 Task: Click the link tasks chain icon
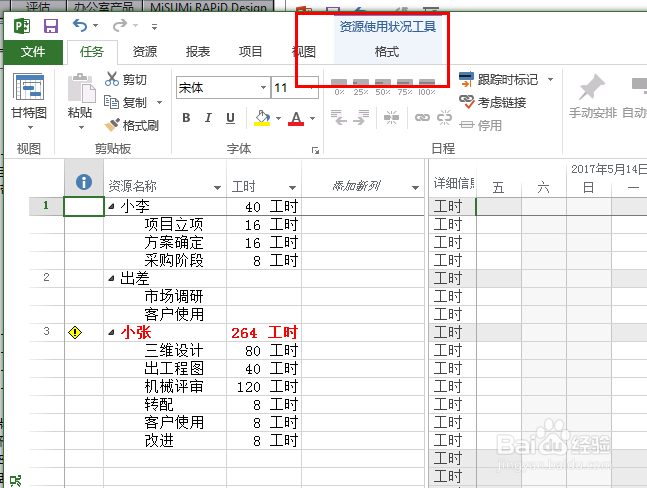click(x=422, y=118)
